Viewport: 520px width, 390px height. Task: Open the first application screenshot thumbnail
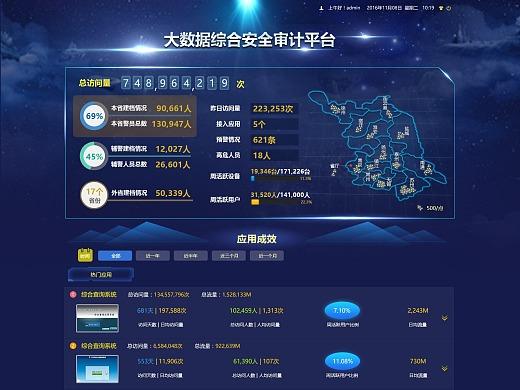(97, 318)
